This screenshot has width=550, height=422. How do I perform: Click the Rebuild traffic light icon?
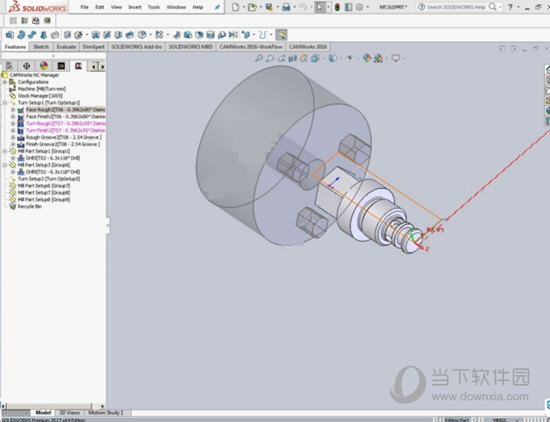(337, 7)
